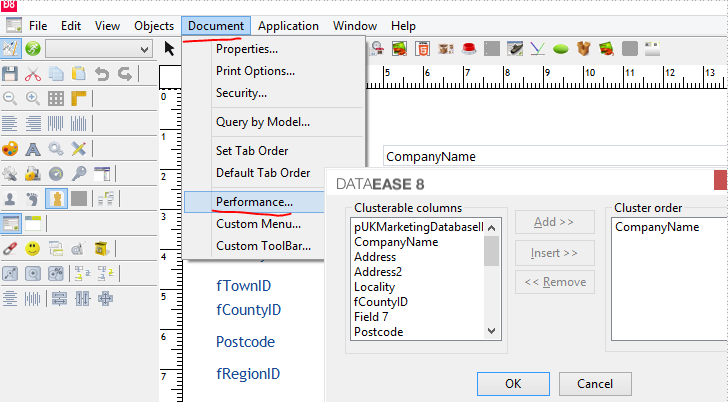
Task: Click the HTML5 icon in the top toolbar
Action: (x=422, y=48)
